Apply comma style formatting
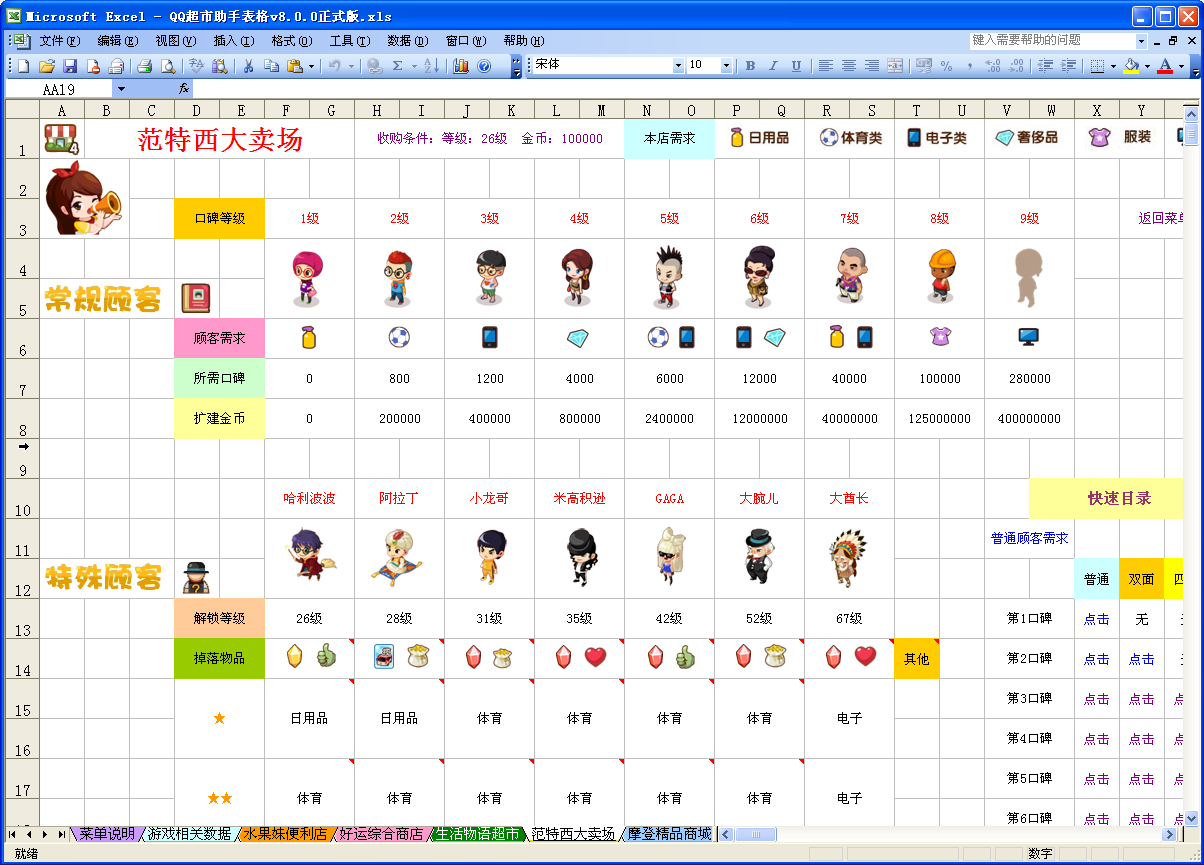Image resolution: width=1204 pixels, height=865 pixels. point(970,66)
